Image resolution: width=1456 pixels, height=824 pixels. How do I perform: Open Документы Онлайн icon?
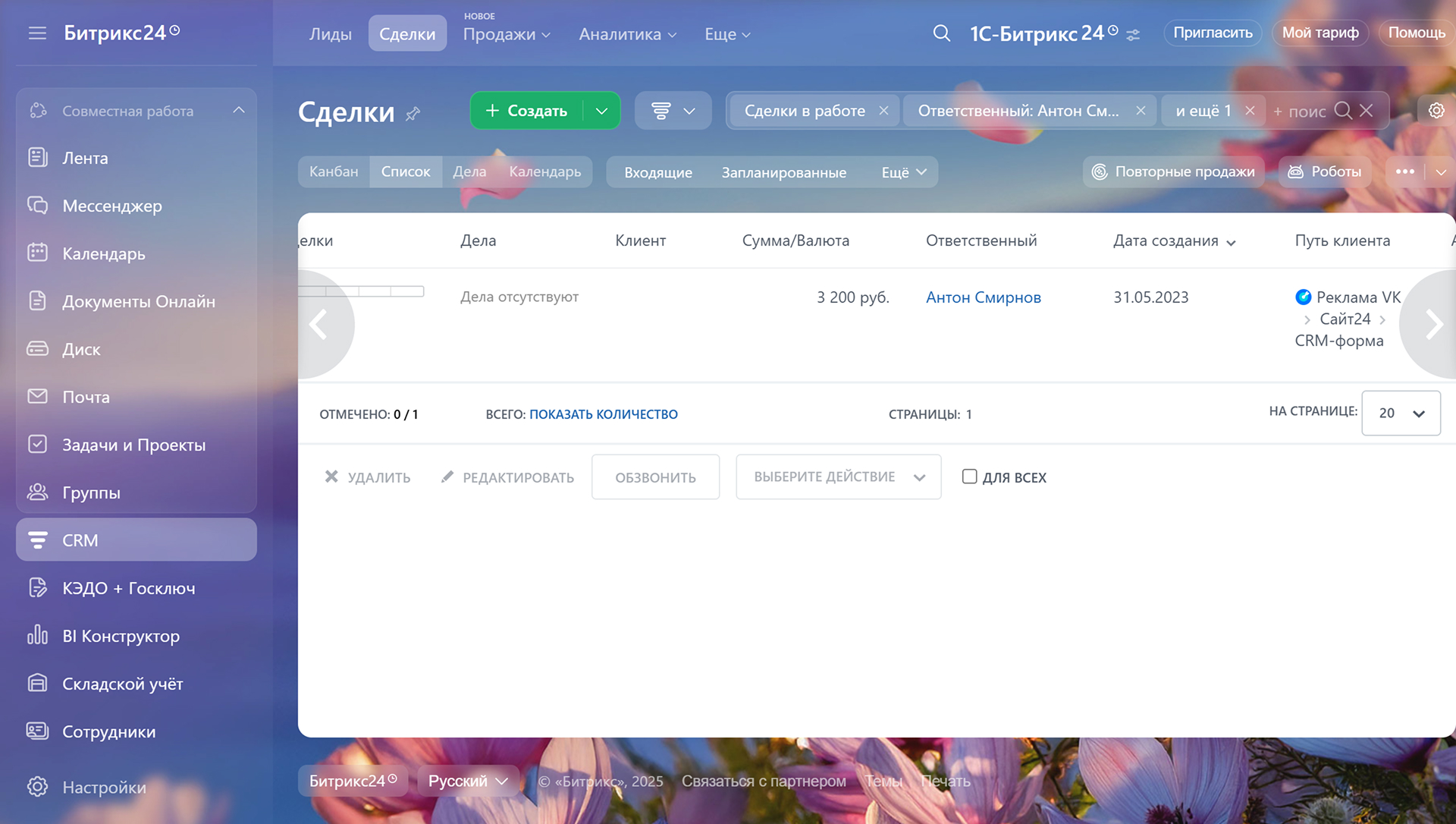[x=37, y=301]
